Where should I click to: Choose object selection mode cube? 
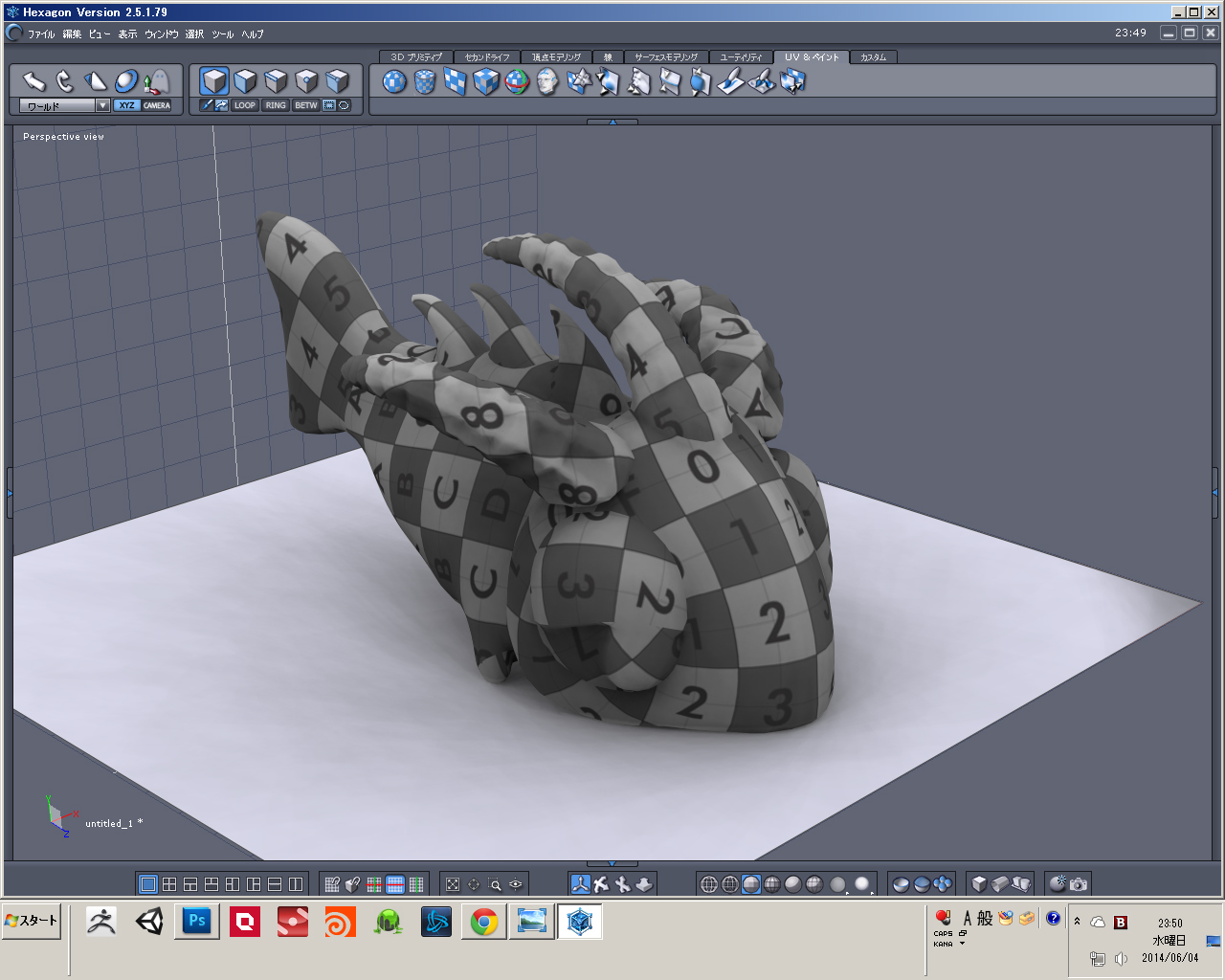click(x=214, y=81)
